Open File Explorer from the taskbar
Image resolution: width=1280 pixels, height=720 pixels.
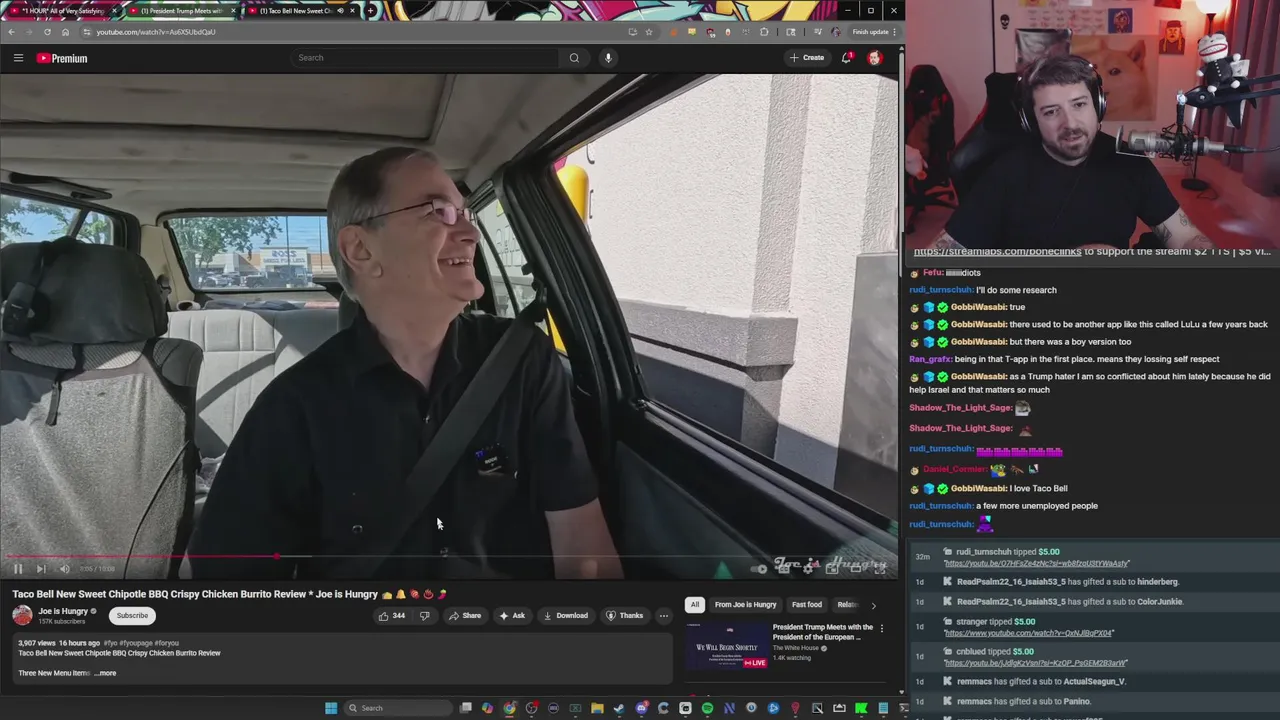click(x=597, y=708)
